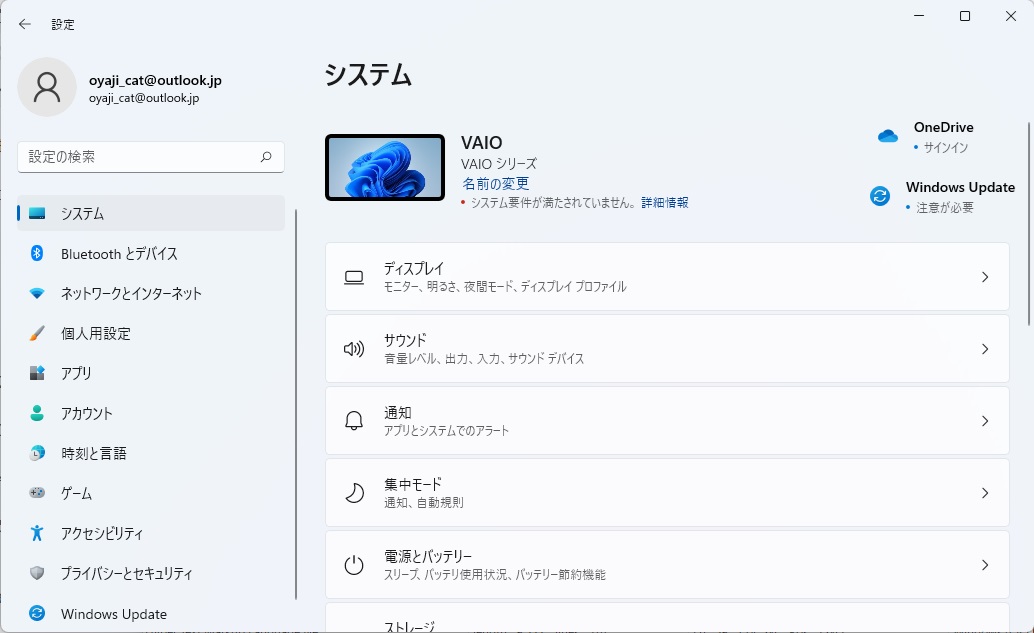
Task: Click アプリとシステムでのアラート description text
Action: (446, 431)
